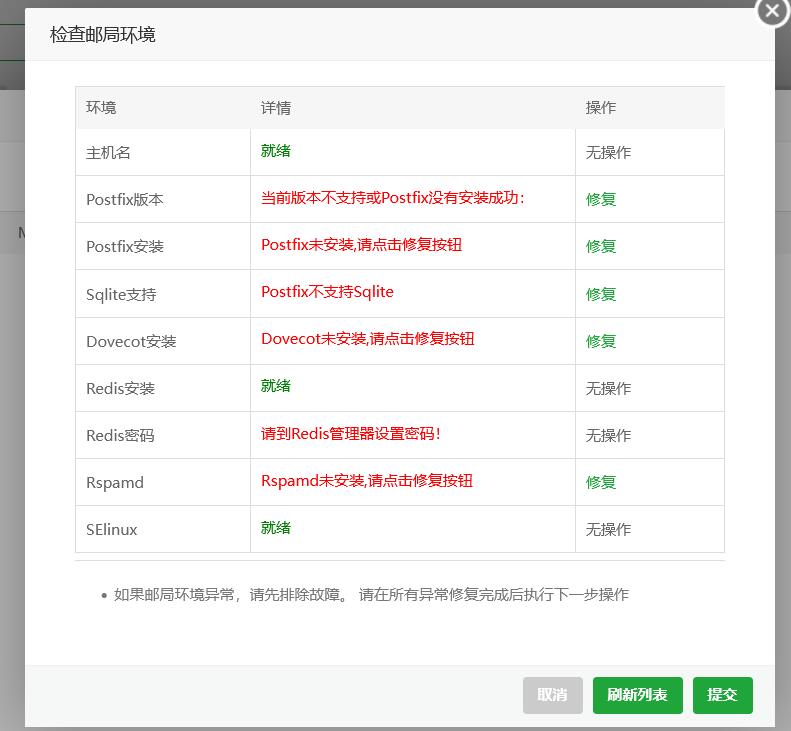Click the 请到Redis管理器设置密码! message
The width and height of the screenshot is (791, 731).
(x=351, y=434)
